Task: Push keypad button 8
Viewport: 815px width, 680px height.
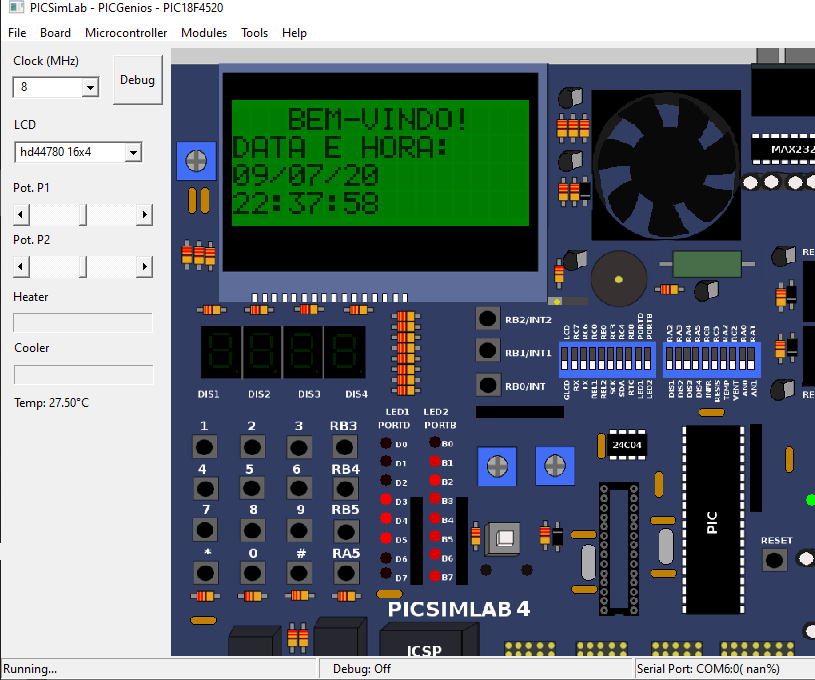Action: tap(252, 530)
